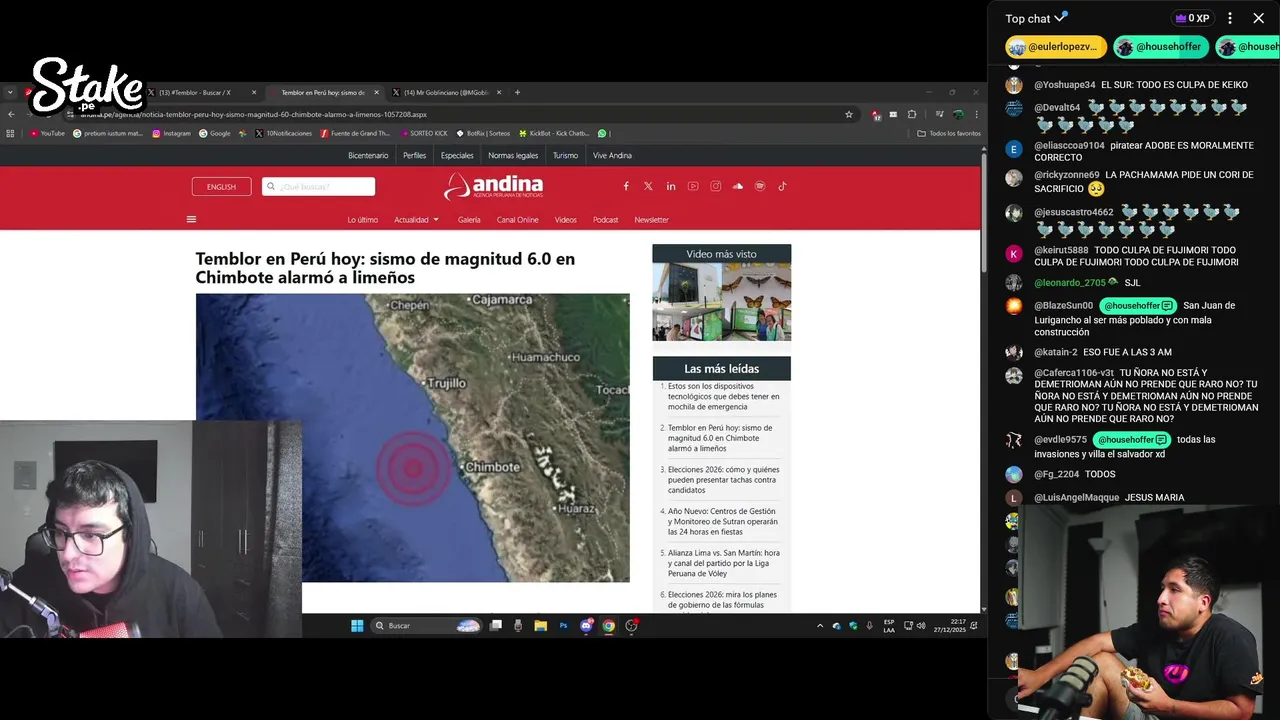Screen dimensions: 1280x720
Task: Open 'Elecciones 2026: cómo y quiénes' article
Action: click(723, 480)
